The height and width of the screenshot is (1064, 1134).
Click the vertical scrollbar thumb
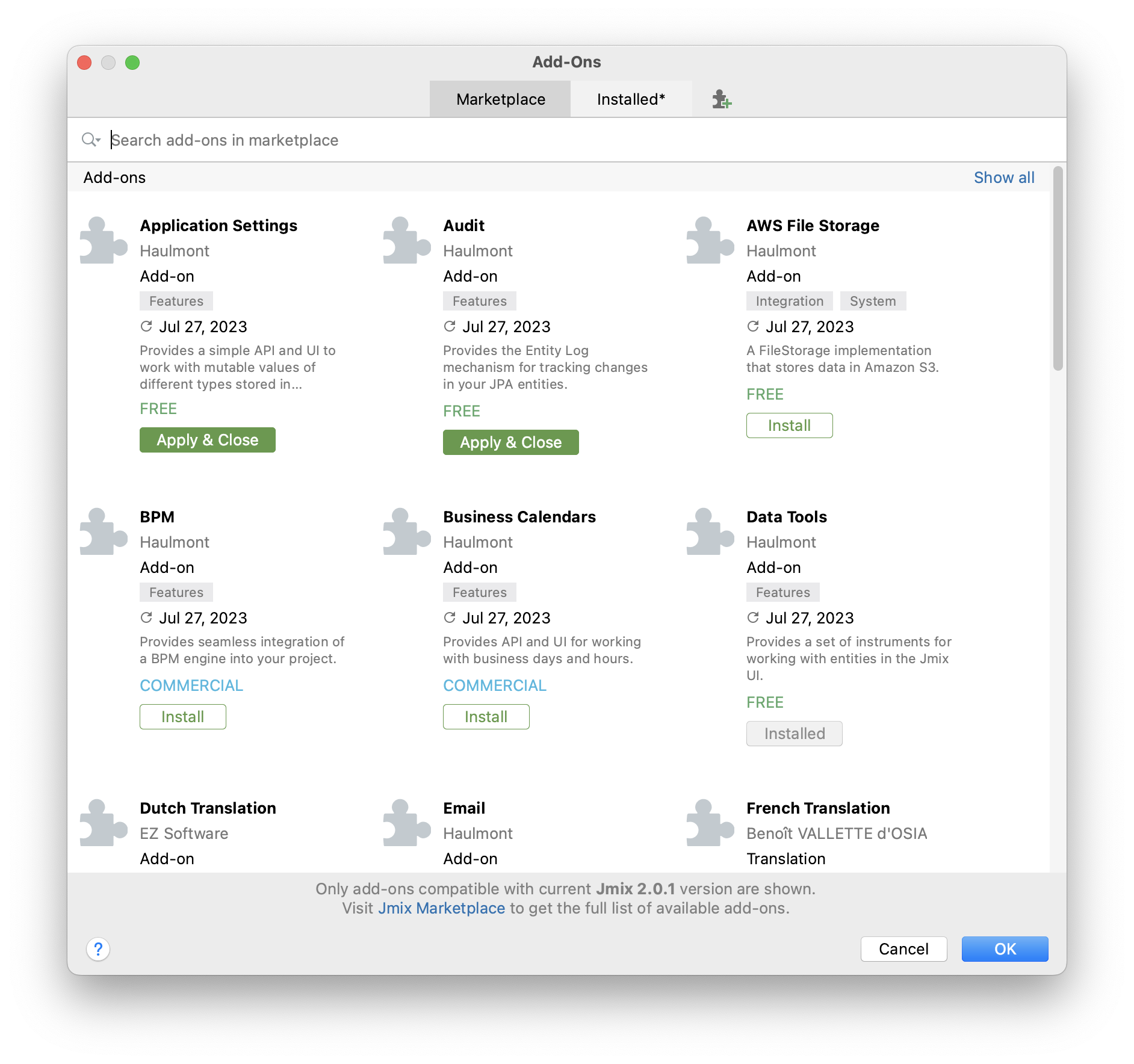click(x=1058, y=269)
